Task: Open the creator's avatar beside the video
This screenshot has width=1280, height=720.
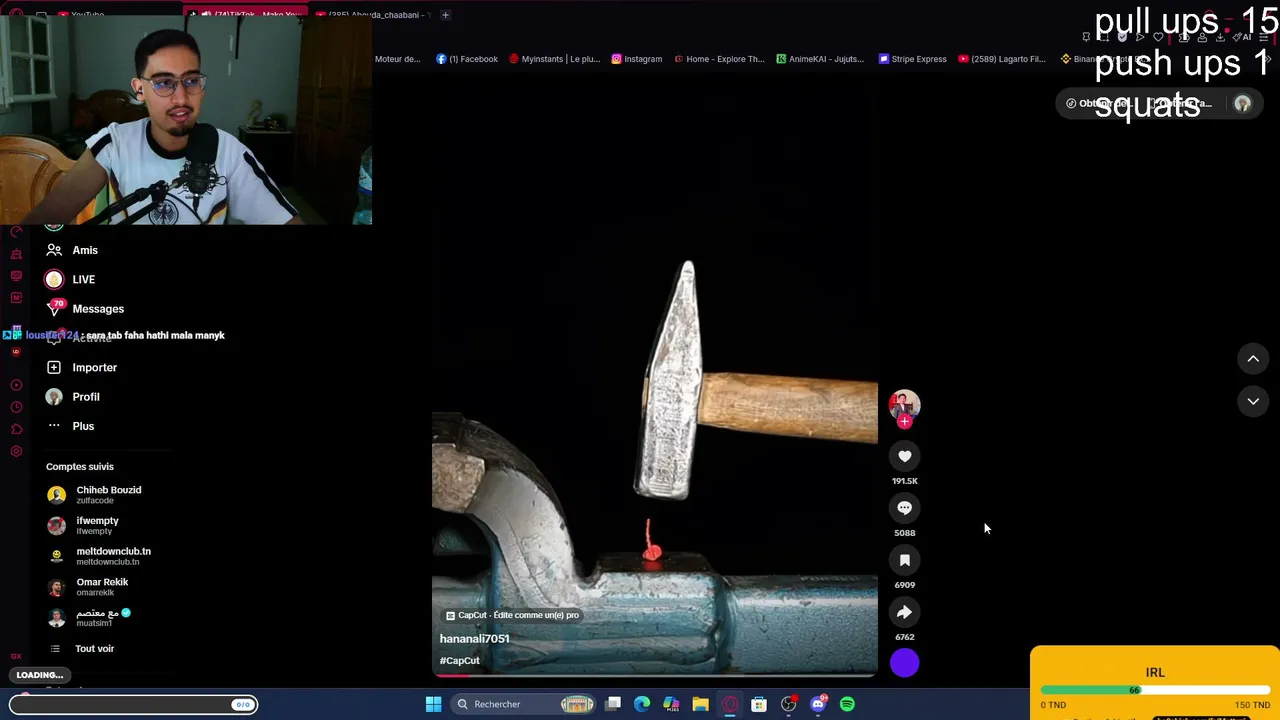Action: [904, 404]
